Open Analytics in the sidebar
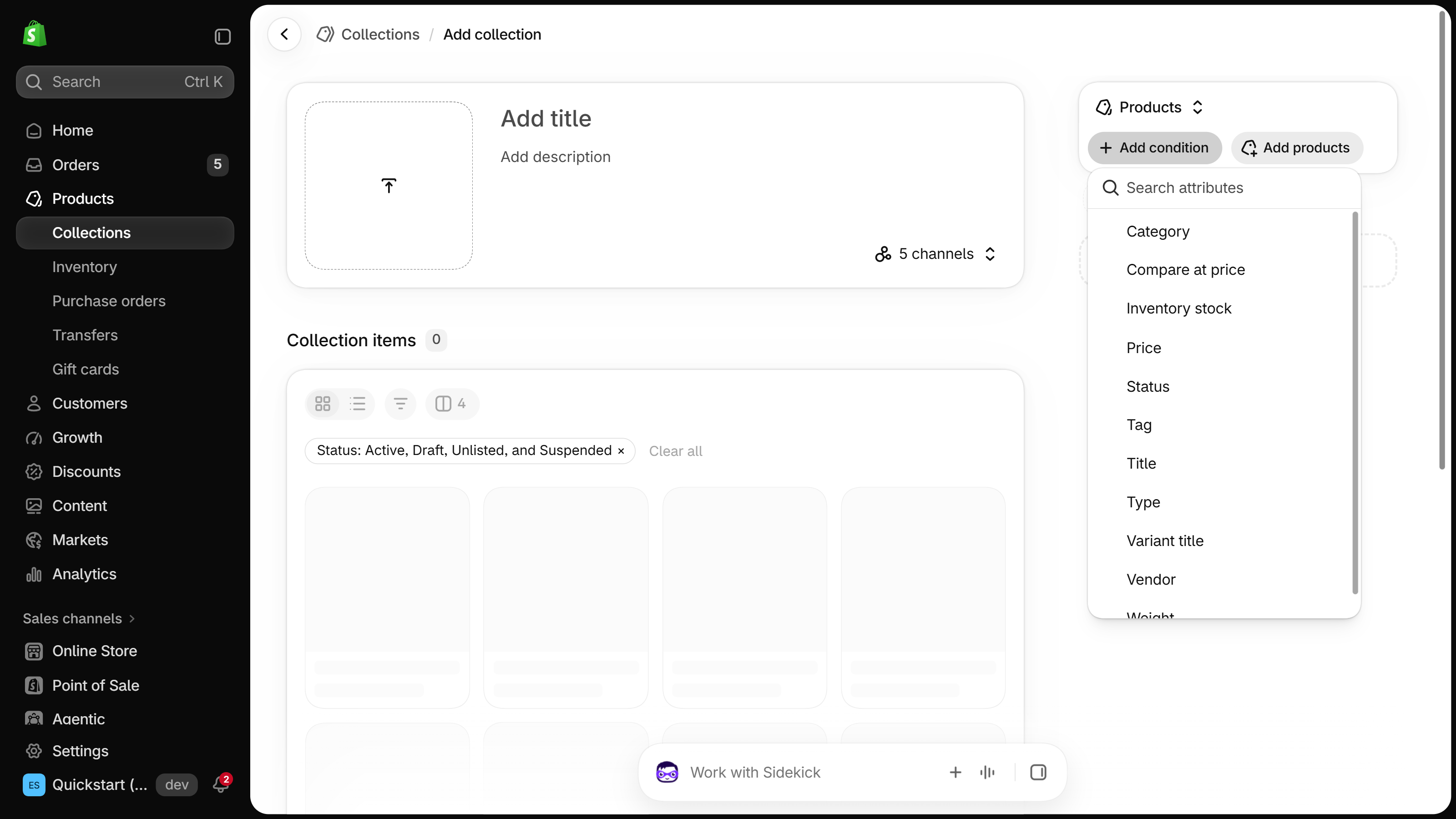 click(125, 574)
